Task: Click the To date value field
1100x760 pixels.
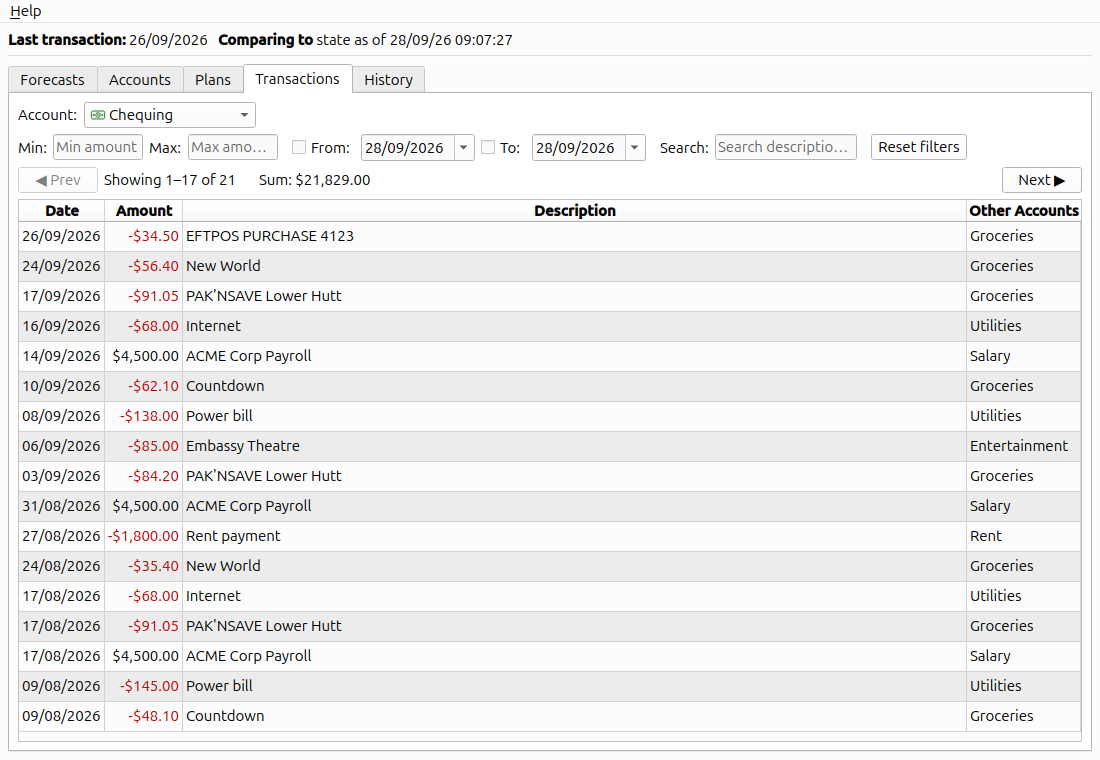Action: point(579,148)
